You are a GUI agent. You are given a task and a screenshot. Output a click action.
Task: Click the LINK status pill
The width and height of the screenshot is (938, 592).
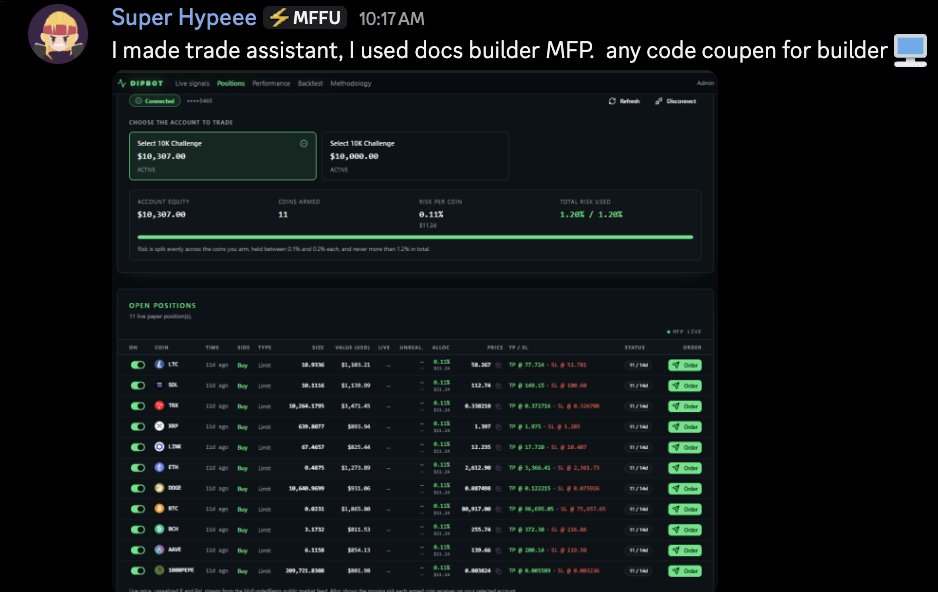(638, 447)
